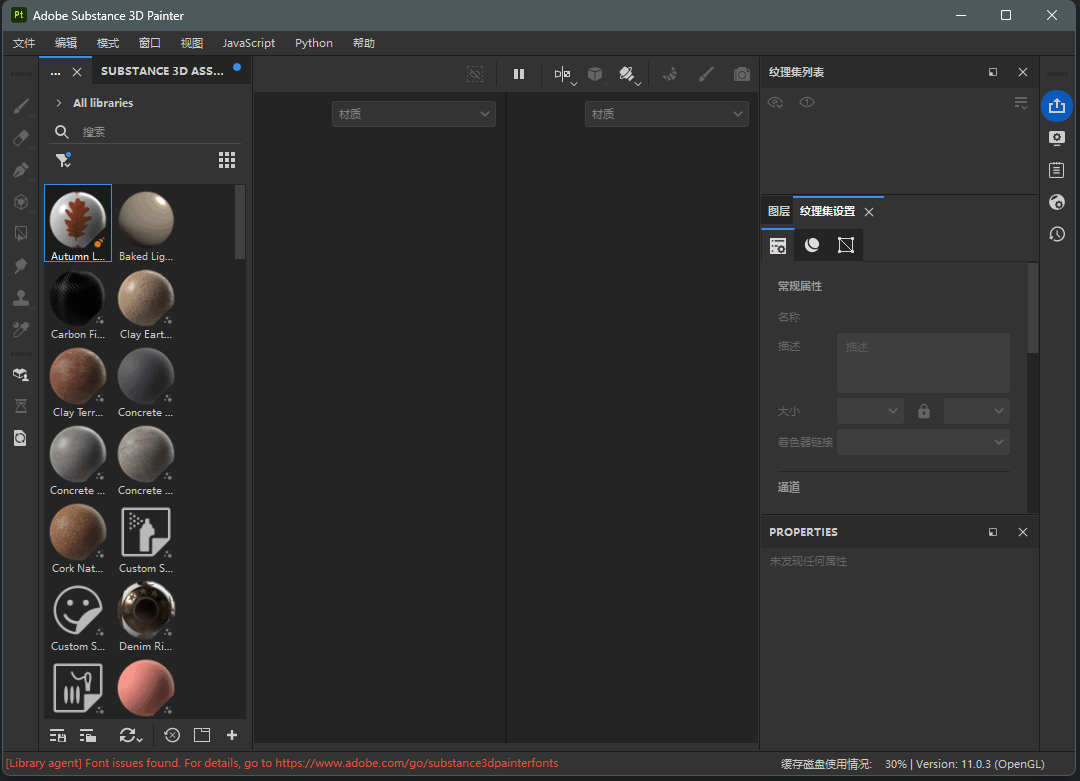The height and width of the screenshot is (781, 1080).
Task: Click the Pause rendering button
Action: point(519,74)
